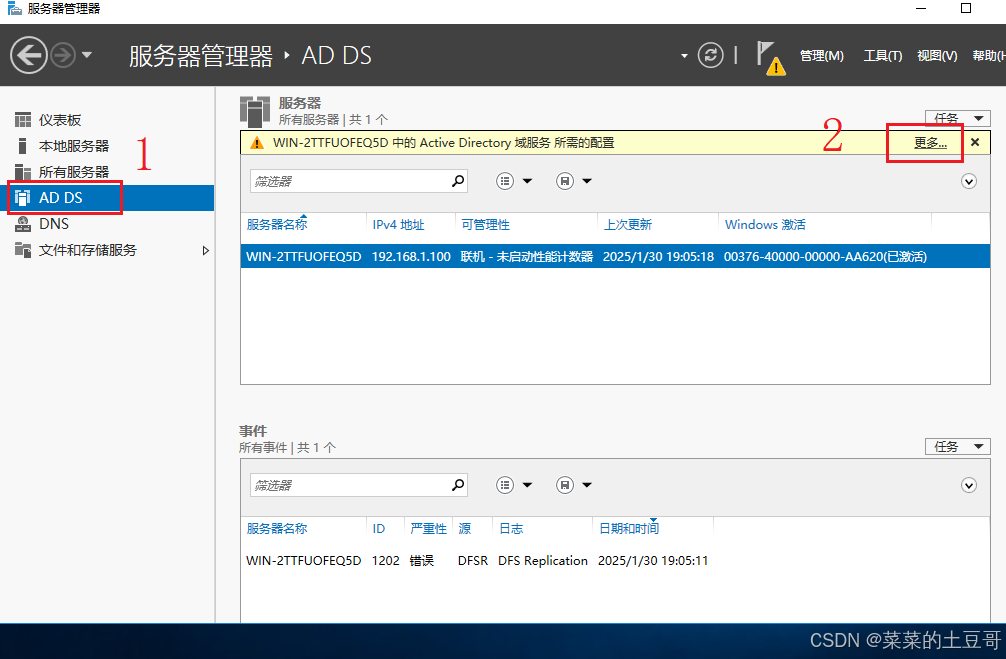The width and height of the screenshot is (1006, 659).
Task: Click the 文件和存储服务 icon
Action: tap(23, 250)
